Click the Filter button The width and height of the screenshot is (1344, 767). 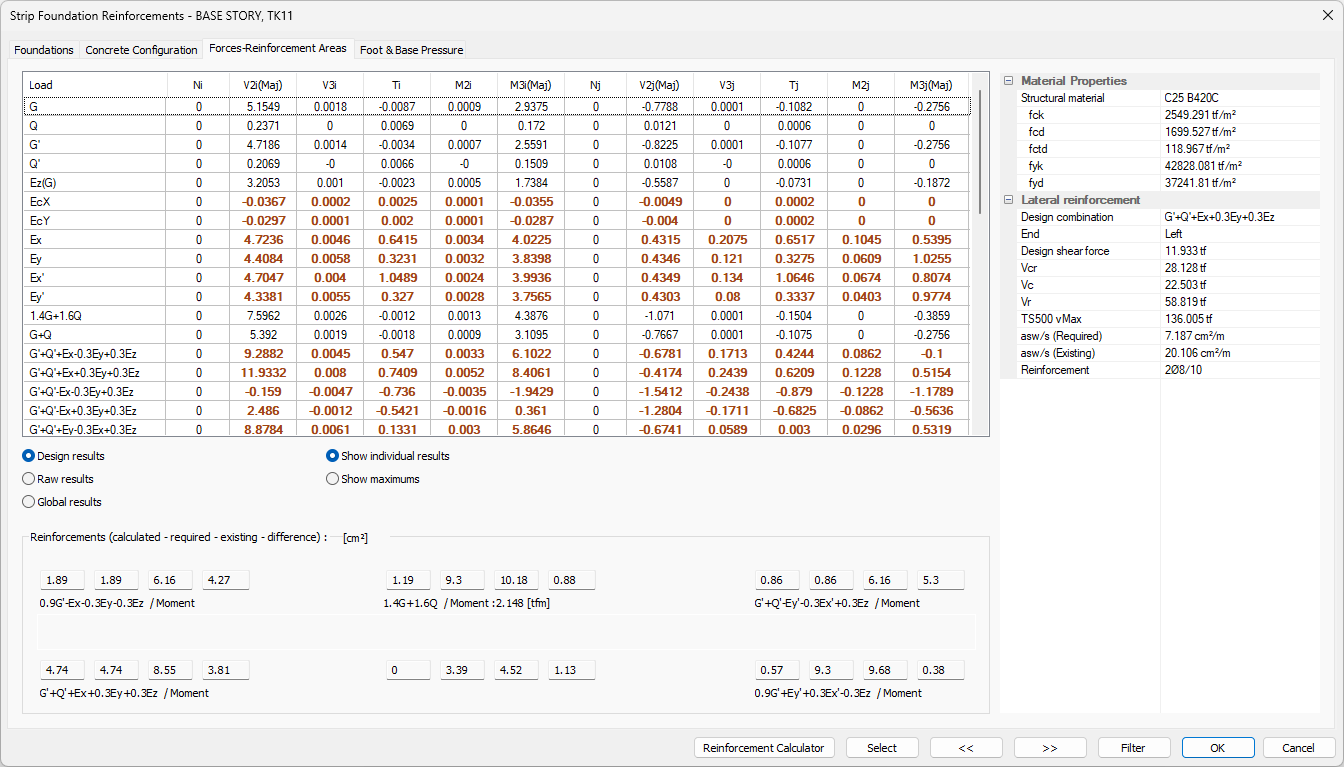pos(1133,748)
